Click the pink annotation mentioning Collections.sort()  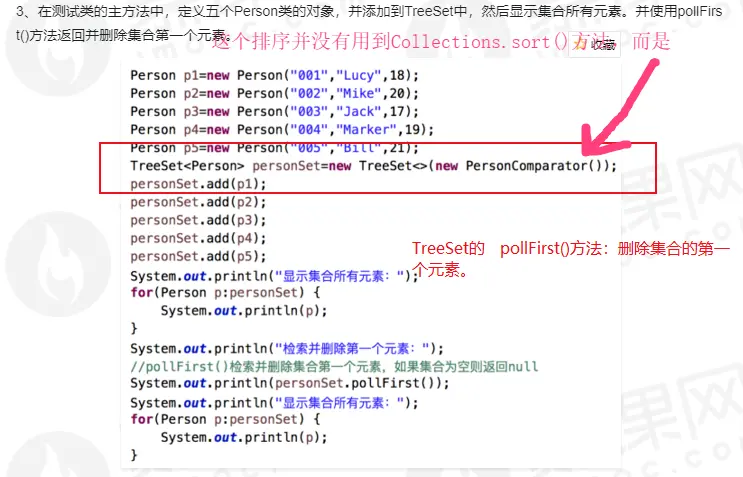pyautogui.click(x=441, y=42)
